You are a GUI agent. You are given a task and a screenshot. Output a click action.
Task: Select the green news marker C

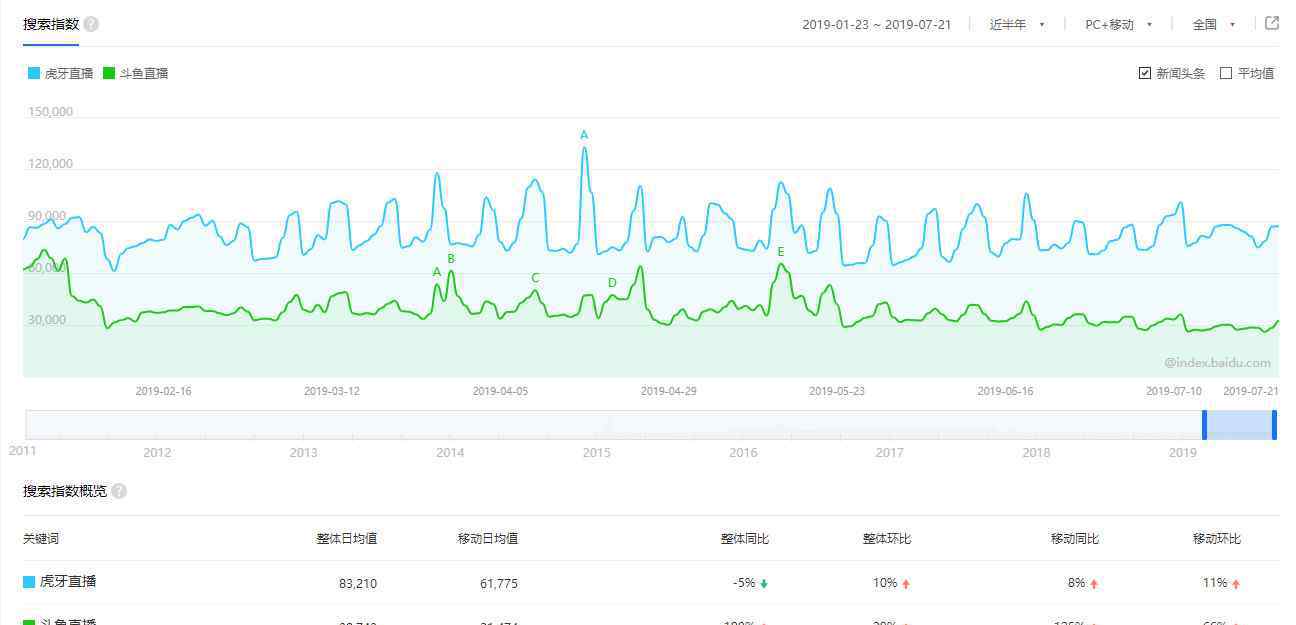535,278
